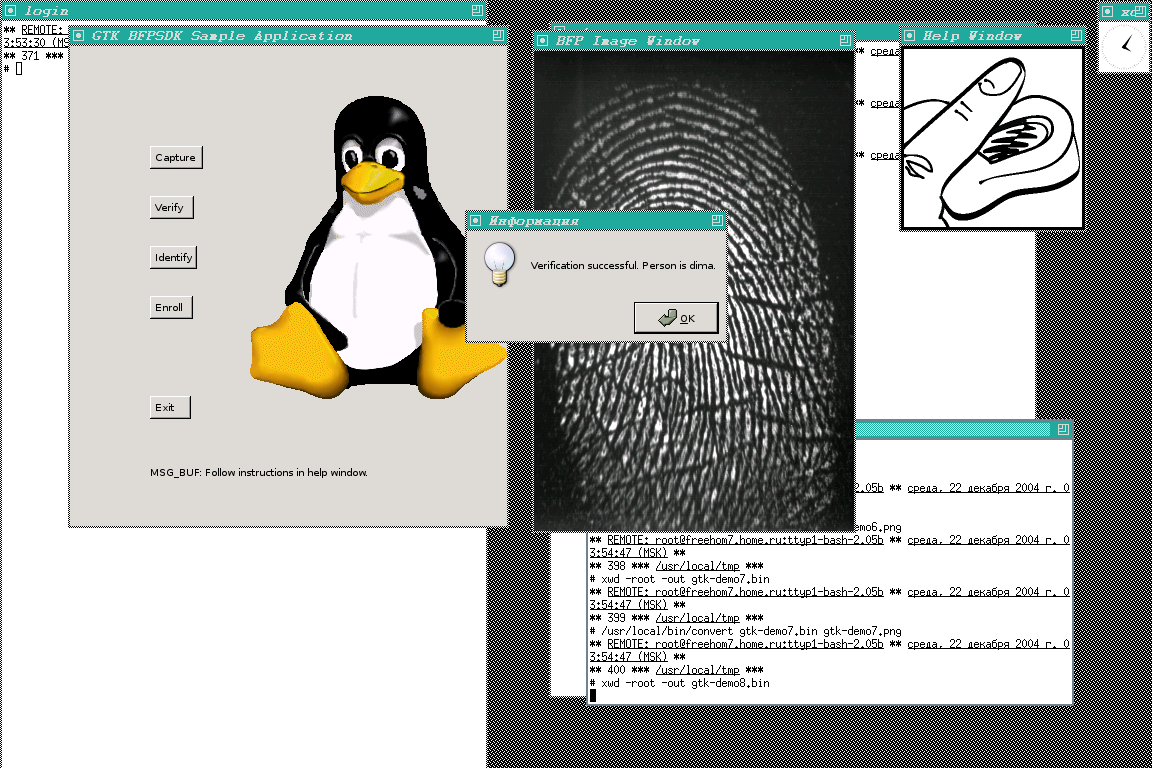Screen dimensions: 1152x768
Task: Click the Help Window's right title bar button
Action: coord(1075,36)
